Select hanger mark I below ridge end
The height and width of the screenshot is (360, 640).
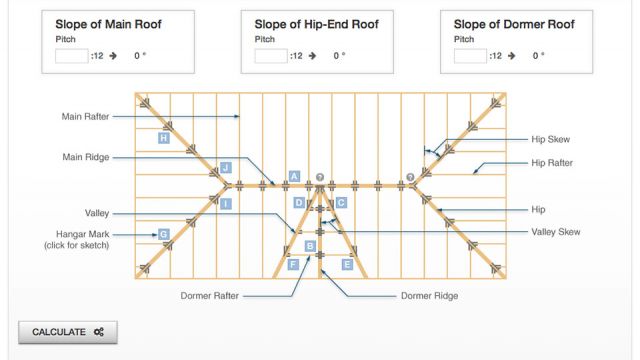[x=226, y=204]
